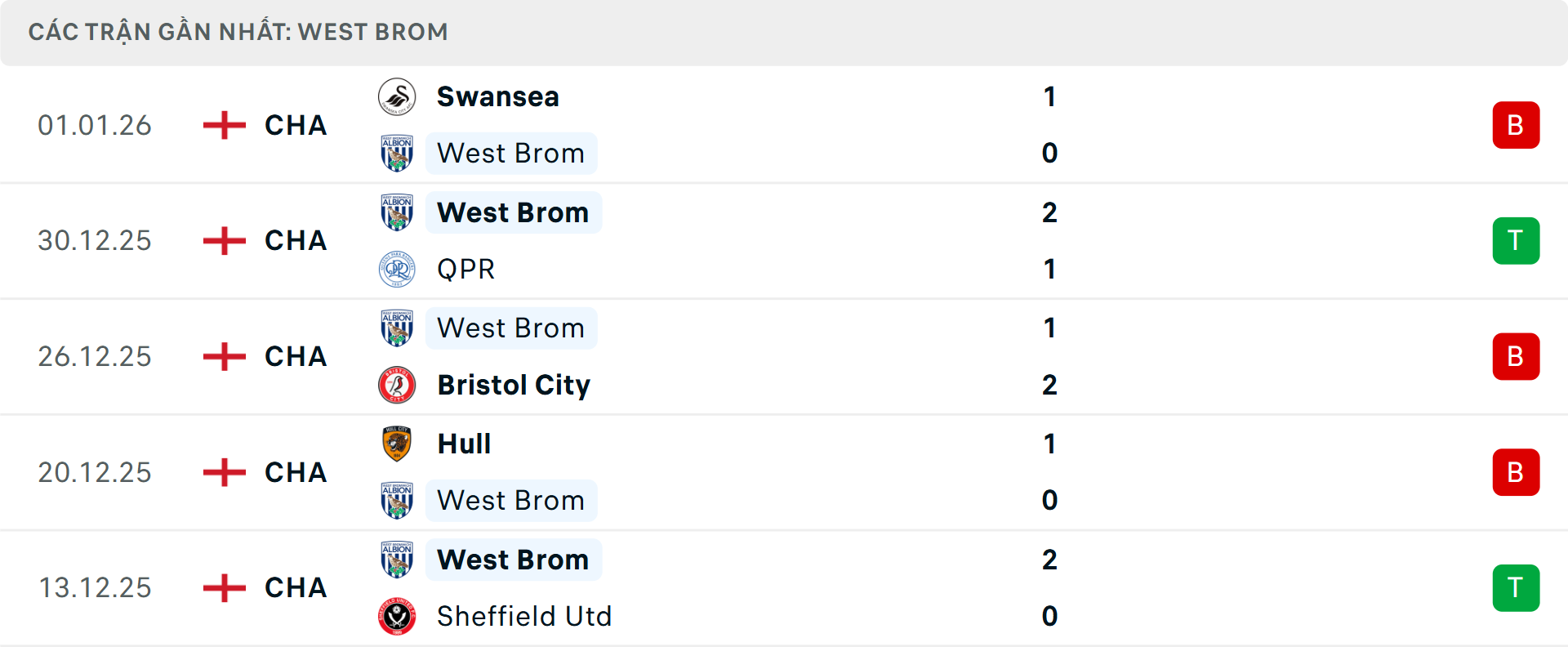
Task: Click the date 26.12.25
Action: tap(94, 356)
